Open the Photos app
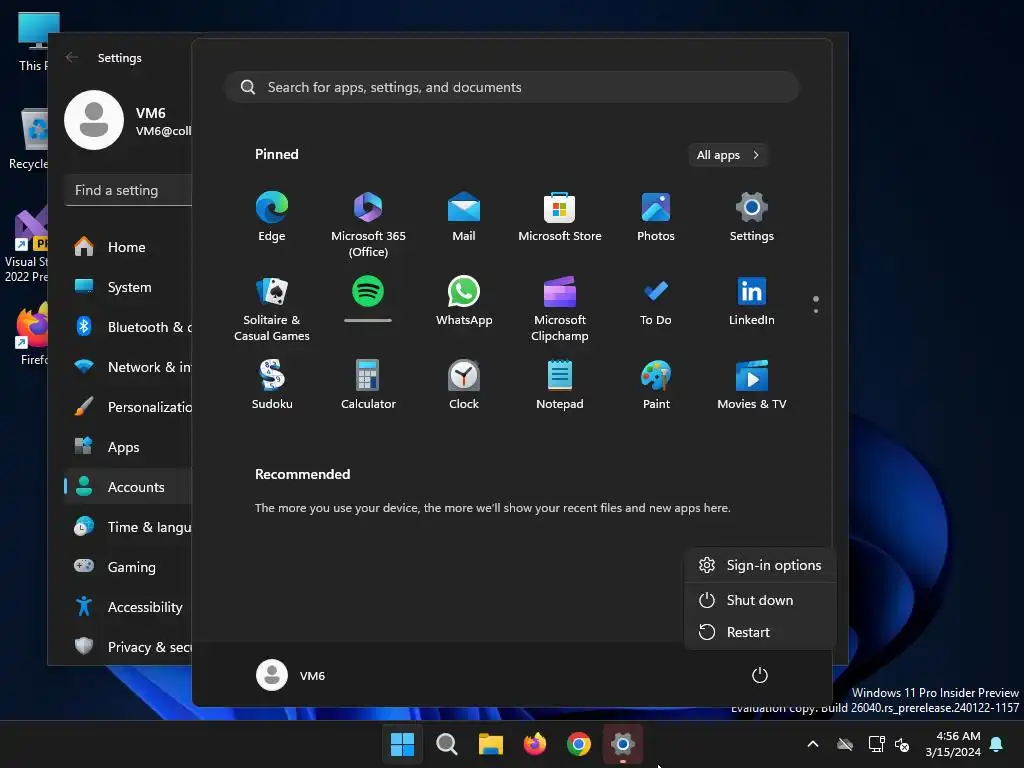1024x768 pixels. coord(656,217)
